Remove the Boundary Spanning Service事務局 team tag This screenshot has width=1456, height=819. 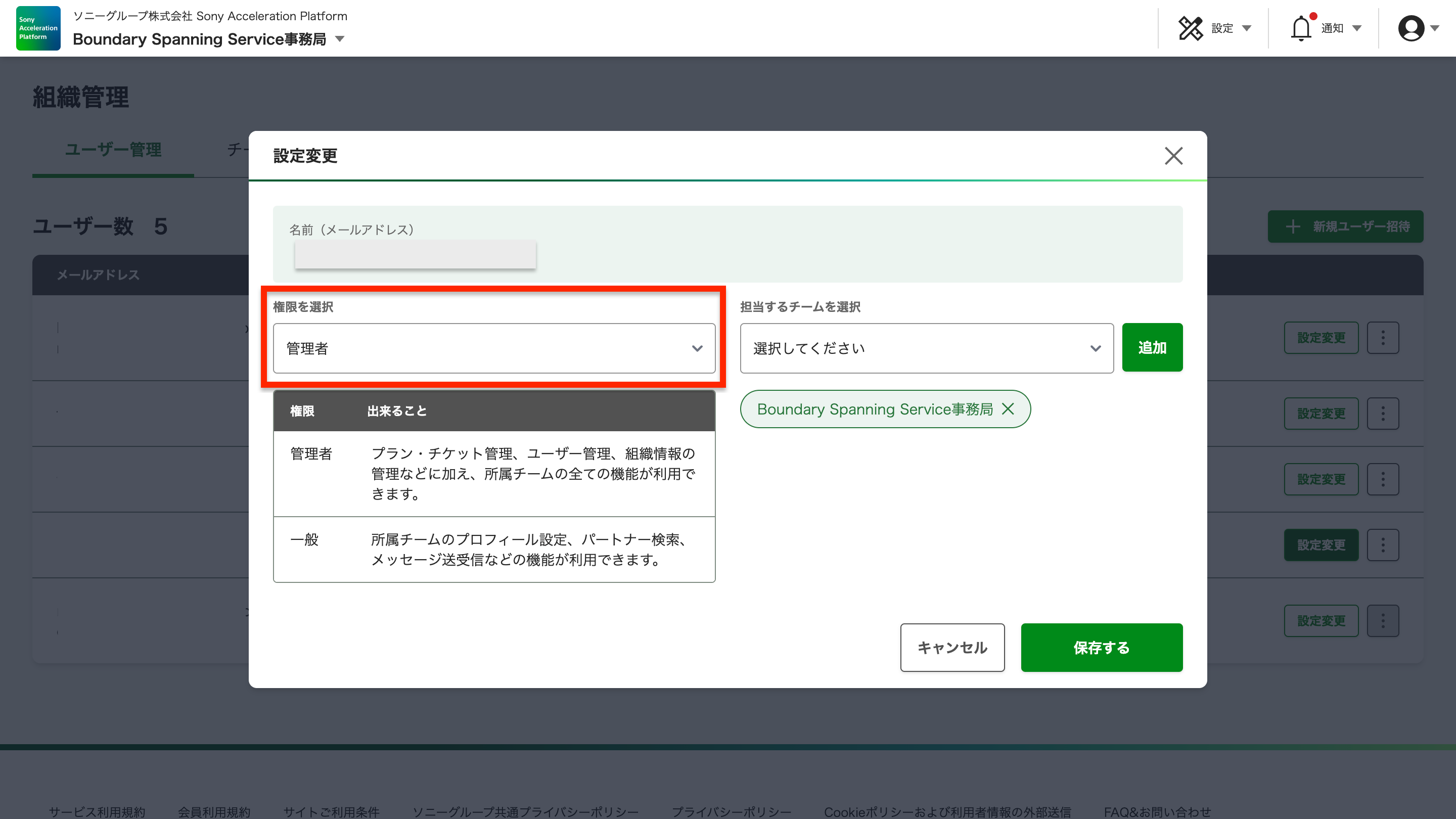point(1008,408)
